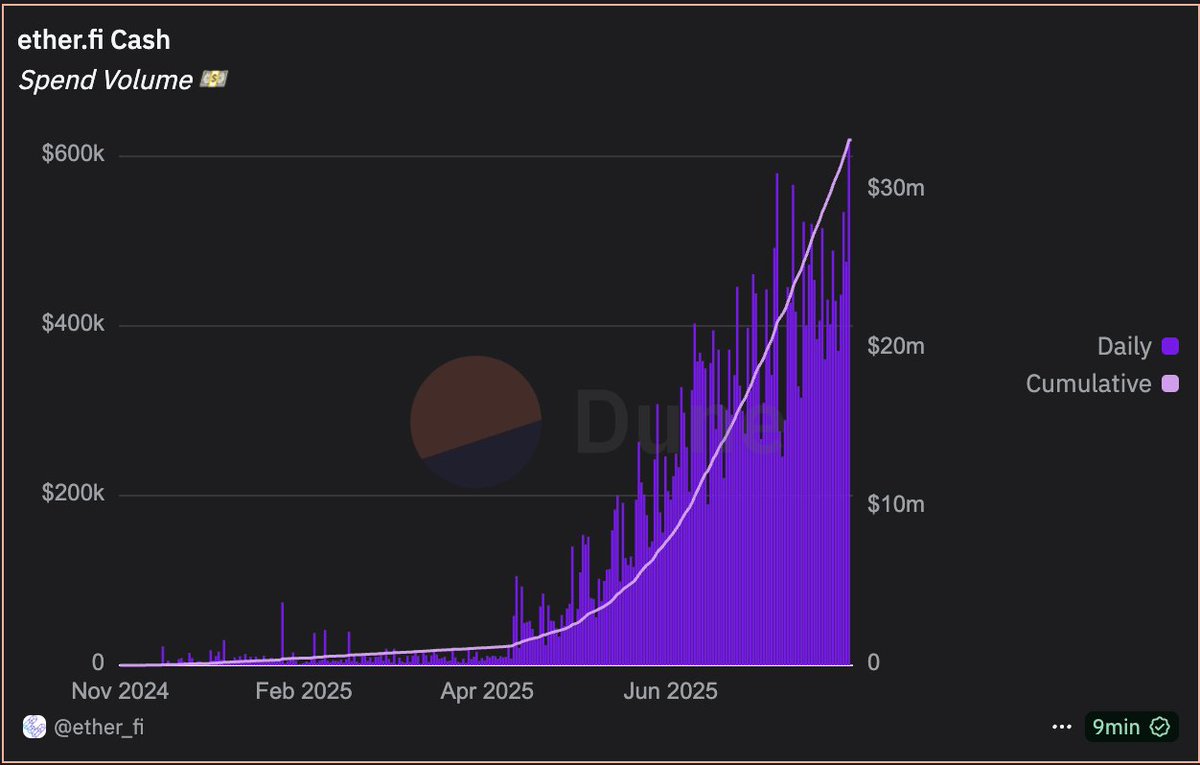The height and width of the screenshot is (765, 1200).
Task: Click the $10m right axis label
Action: pyautogui.click(x=896, y=503)
